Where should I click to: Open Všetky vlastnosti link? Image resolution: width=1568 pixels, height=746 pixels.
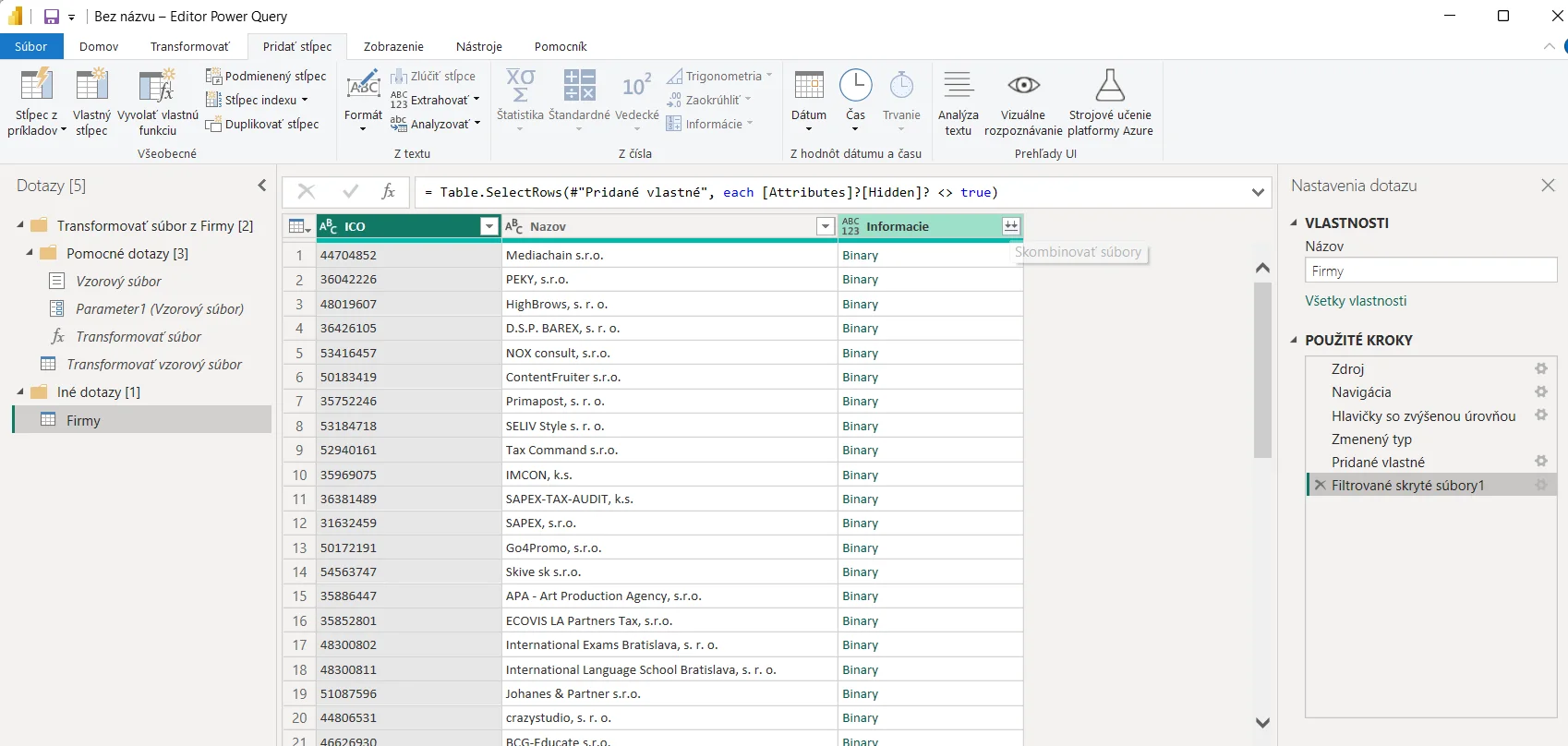pyautogui.click(x=1356, y=301)
